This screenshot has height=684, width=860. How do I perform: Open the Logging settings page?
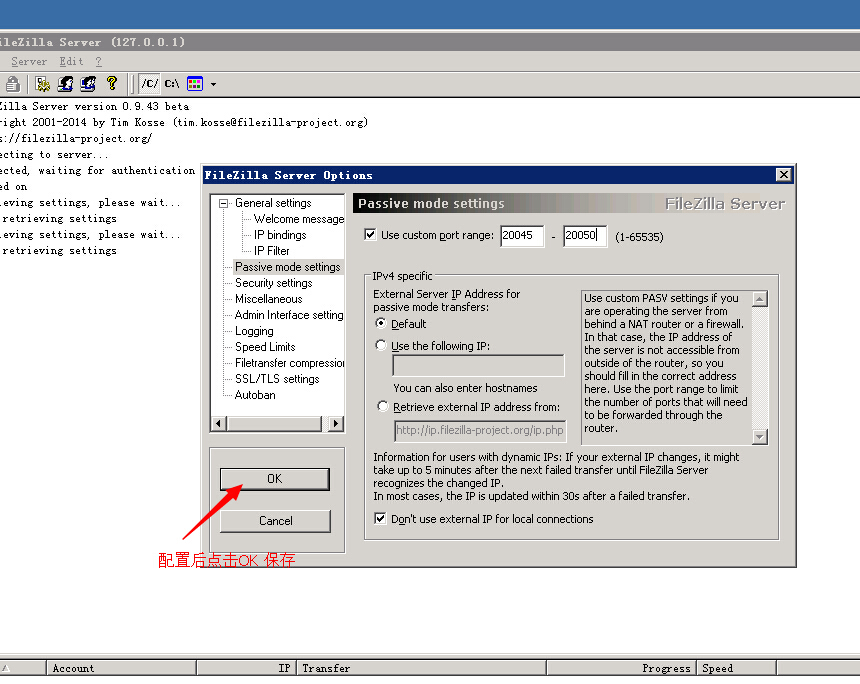pyautogui.click(x=254, y=331)
